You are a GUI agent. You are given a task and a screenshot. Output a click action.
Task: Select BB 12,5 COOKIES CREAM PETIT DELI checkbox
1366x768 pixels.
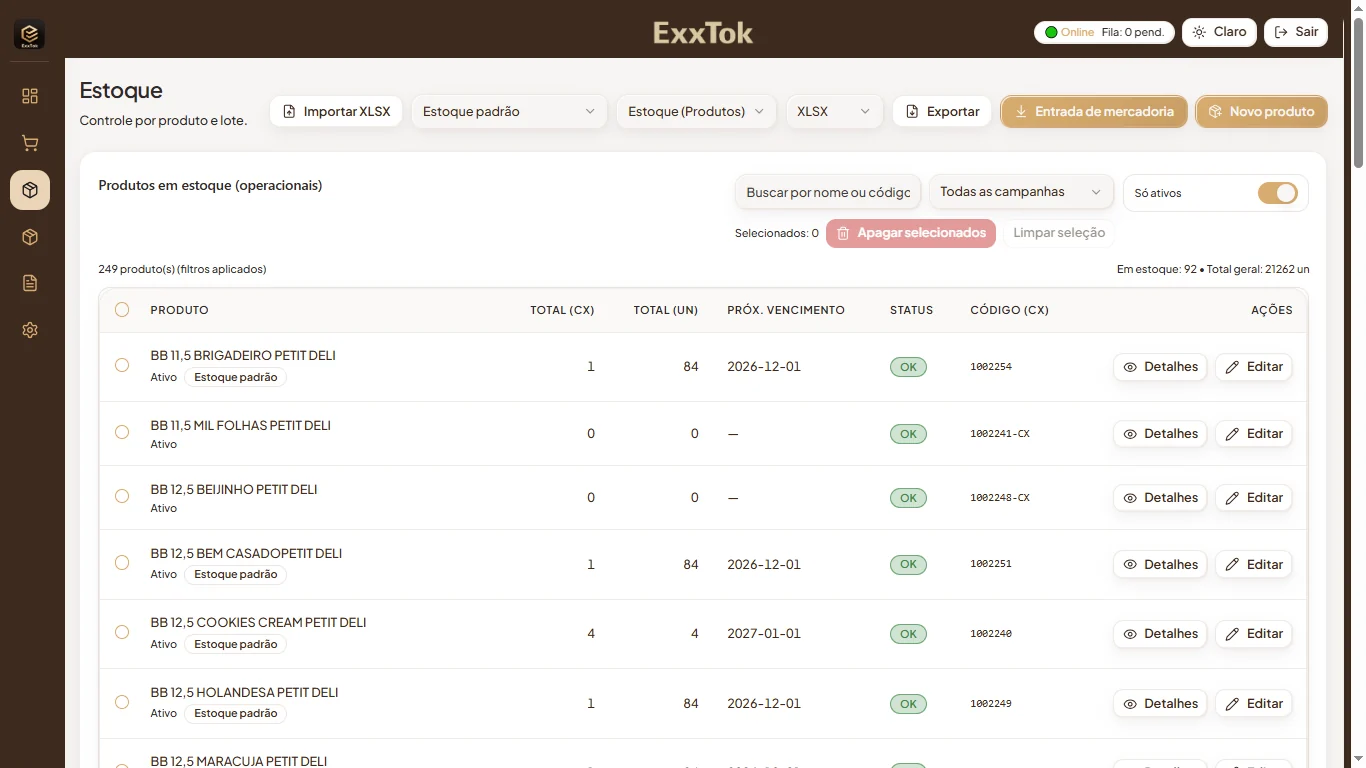pos(122,632)
